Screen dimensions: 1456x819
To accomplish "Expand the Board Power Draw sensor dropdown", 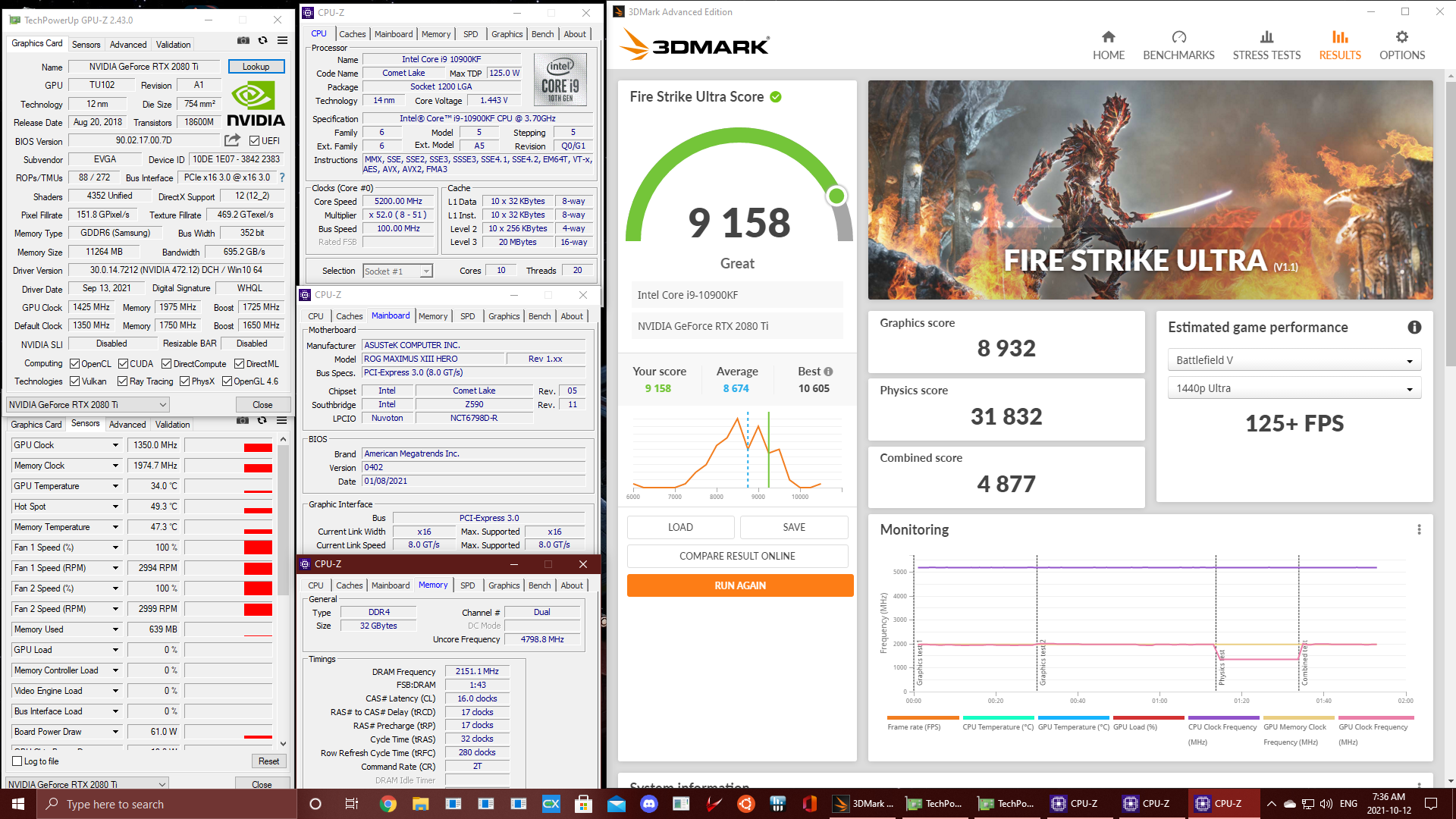I will coord(115,732).
